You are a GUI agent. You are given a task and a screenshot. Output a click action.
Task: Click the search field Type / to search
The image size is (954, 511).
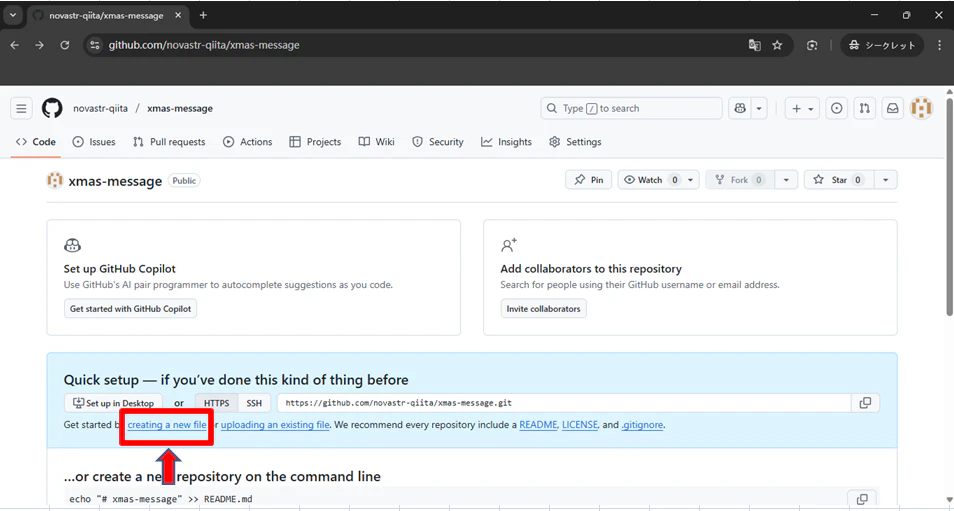click(632, 109)
